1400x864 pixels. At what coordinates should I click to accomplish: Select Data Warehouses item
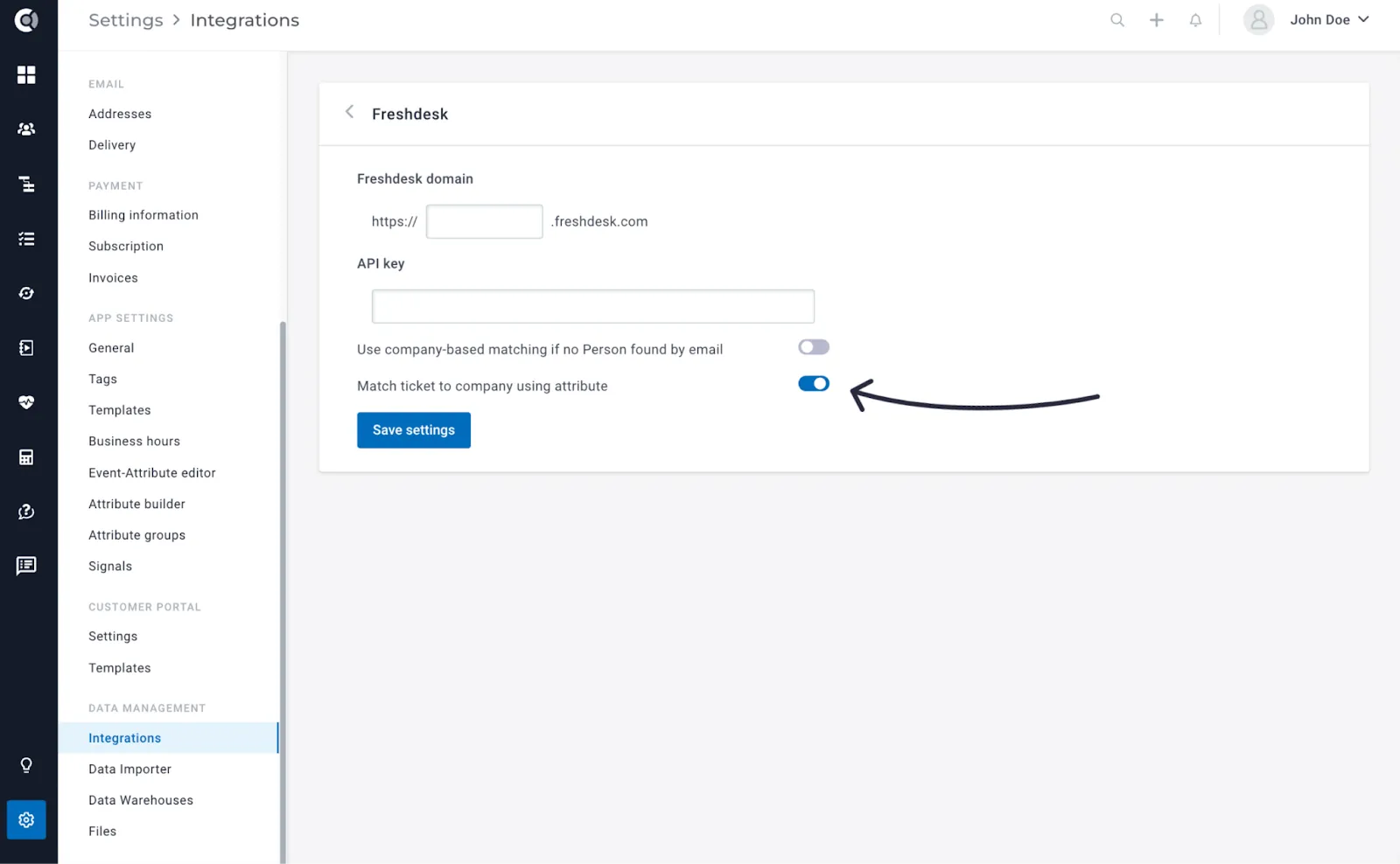141,800
